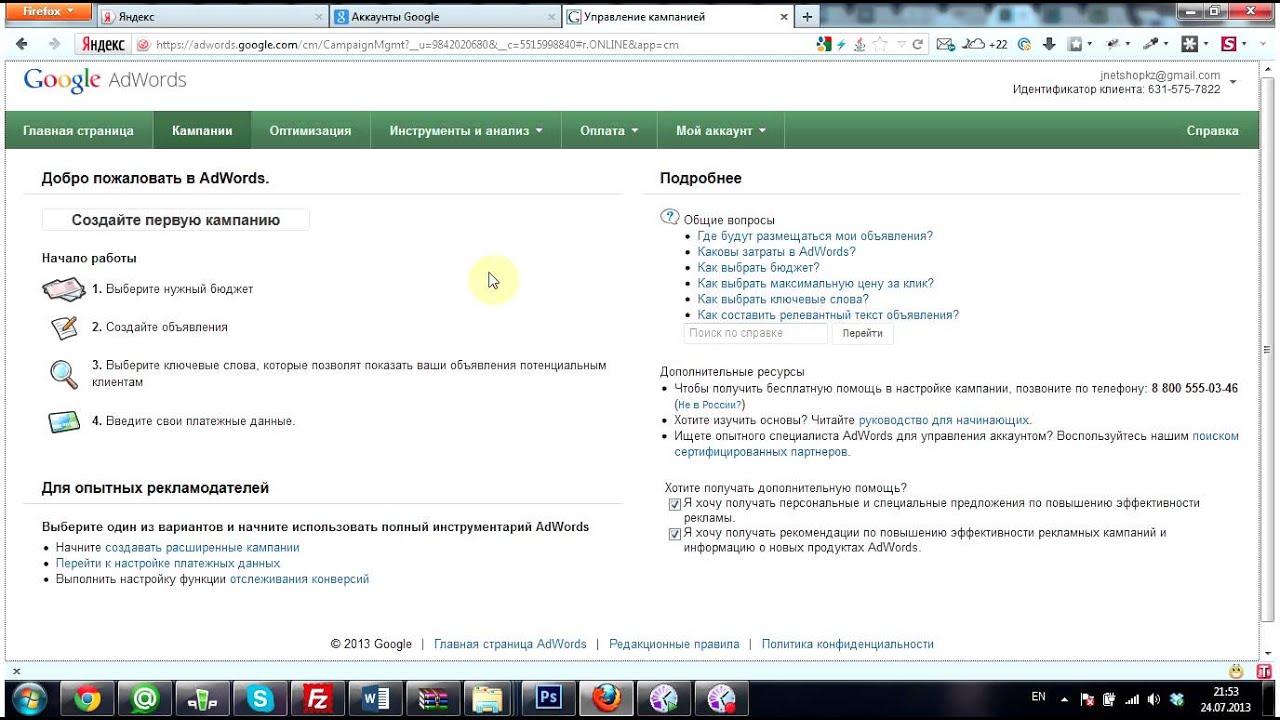Click the volume speaker tray icon

tap(1154, 698)
